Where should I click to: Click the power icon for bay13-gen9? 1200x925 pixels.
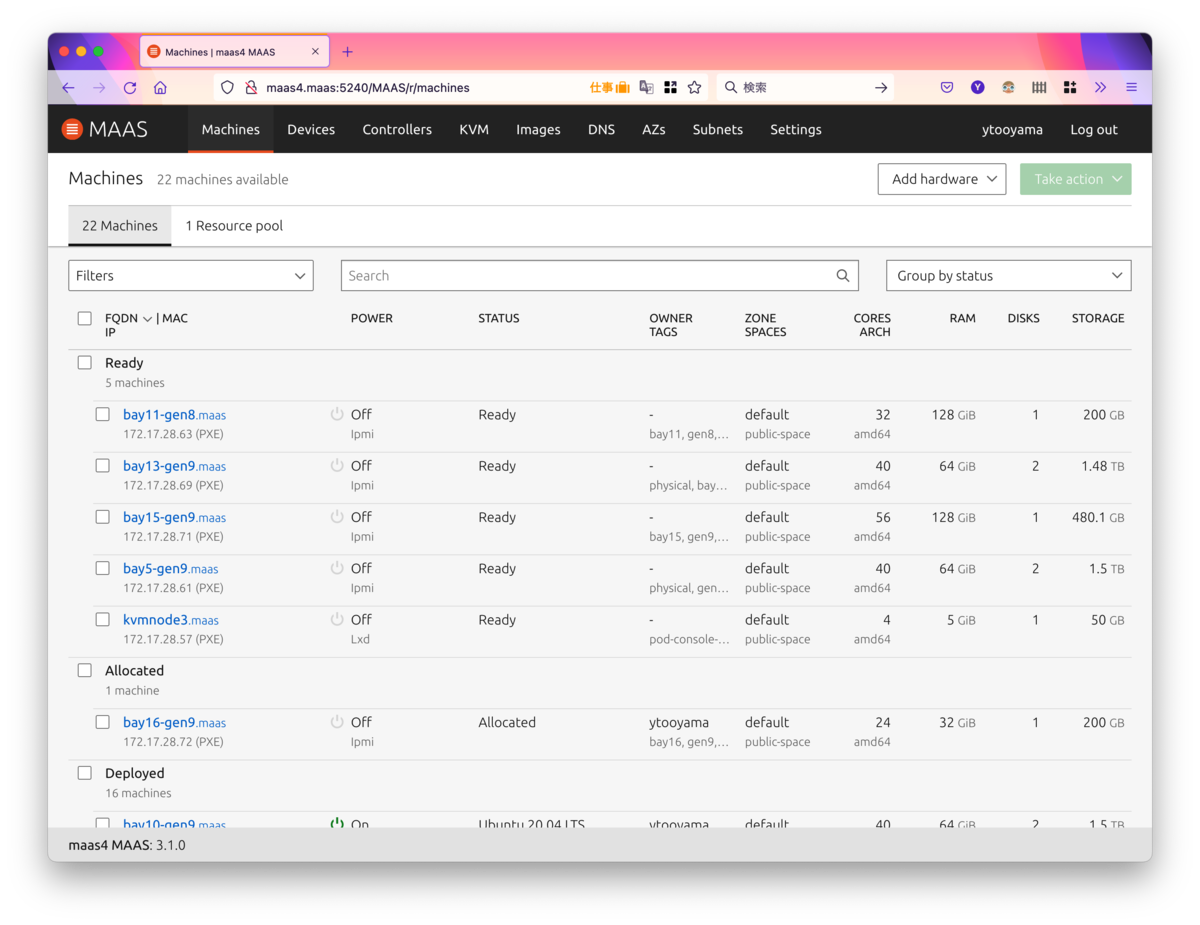337,465
